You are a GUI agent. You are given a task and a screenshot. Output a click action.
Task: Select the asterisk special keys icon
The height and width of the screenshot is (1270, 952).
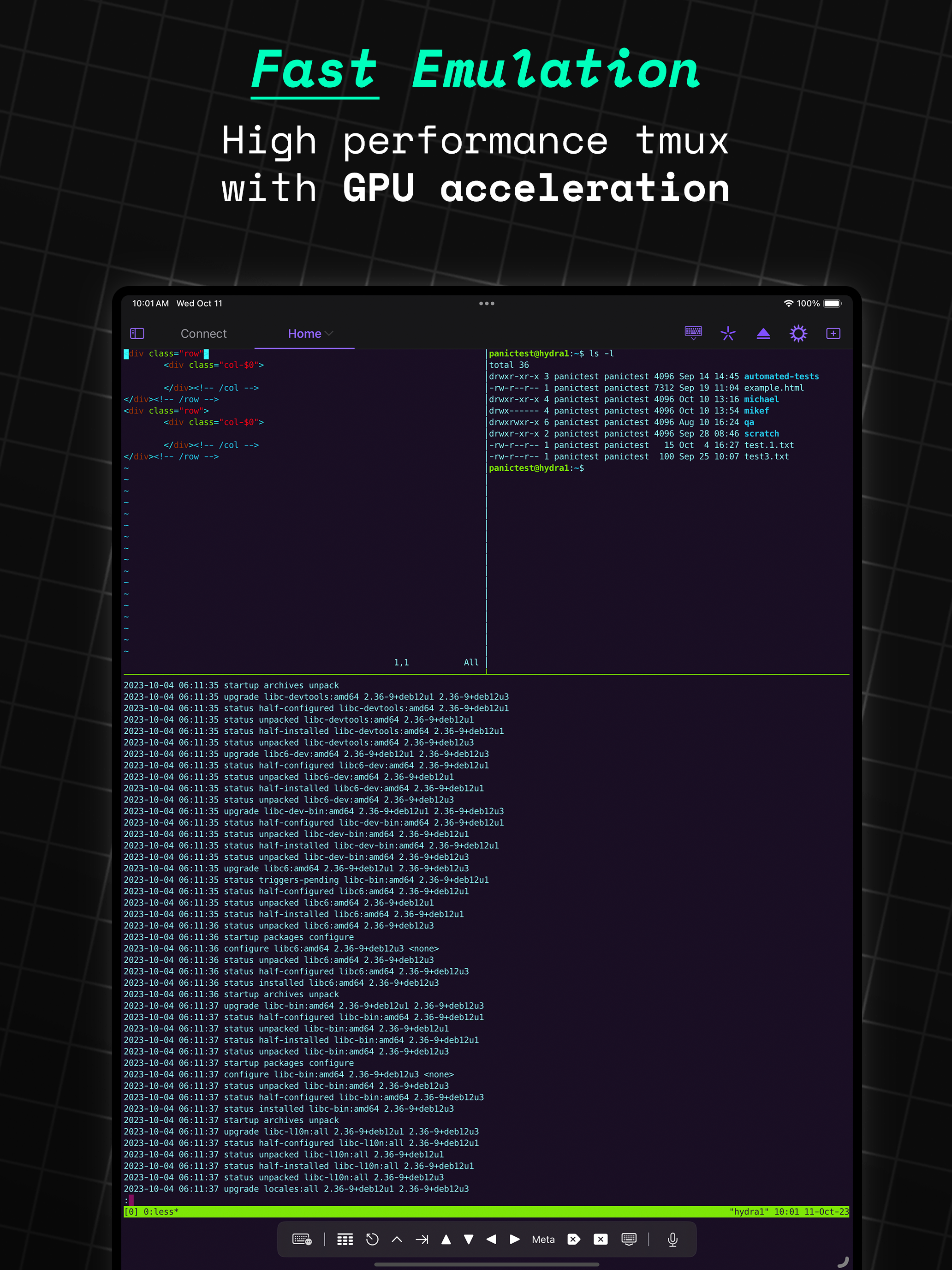click(x=728, y=333)
